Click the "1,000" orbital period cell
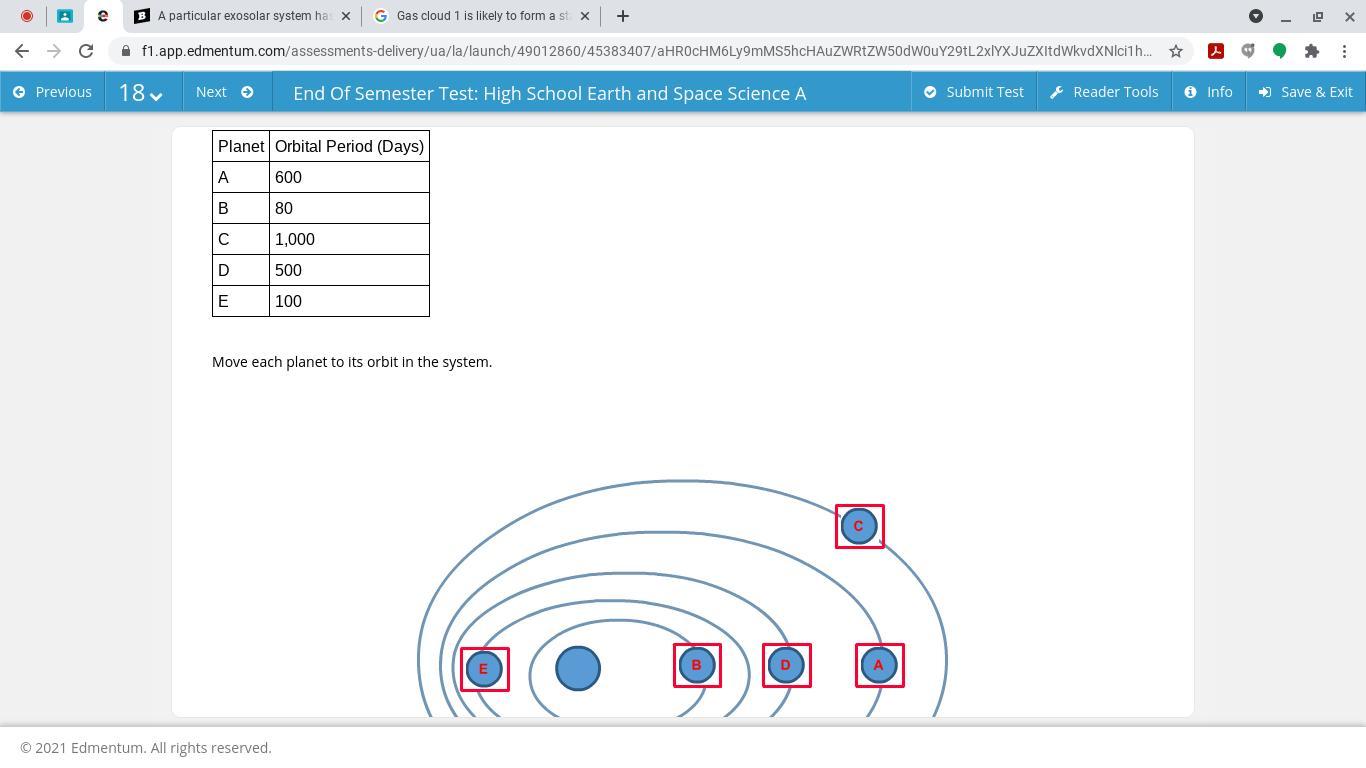The height and width of the screenshot is (768, 1366). pos(349,239)
